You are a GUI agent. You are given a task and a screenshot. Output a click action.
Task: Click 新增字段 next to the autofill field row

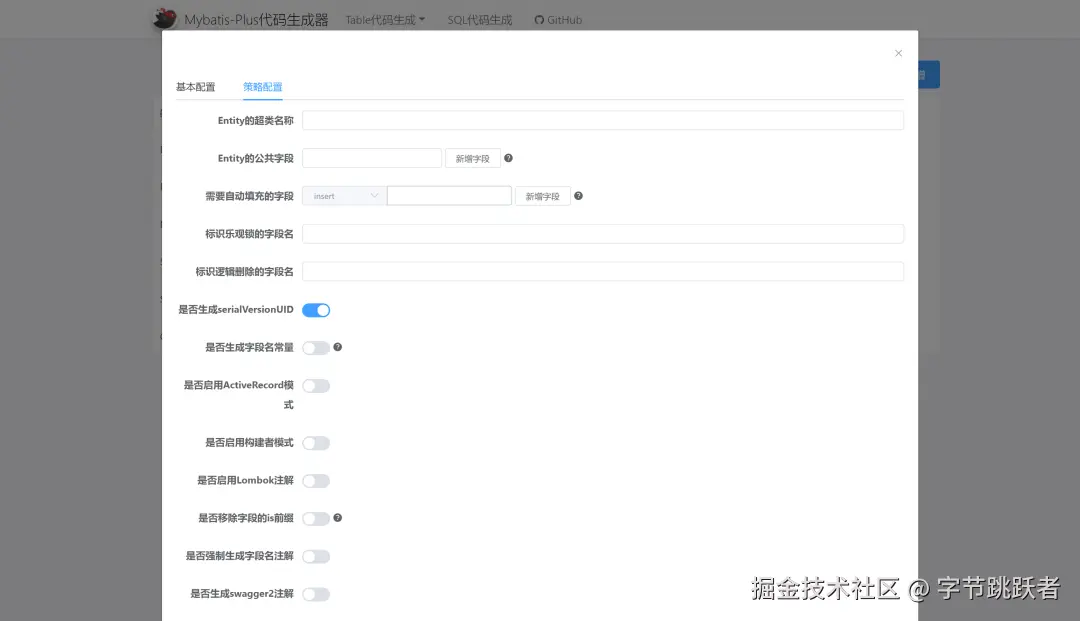pyautogui.click(x=542, y=195)
